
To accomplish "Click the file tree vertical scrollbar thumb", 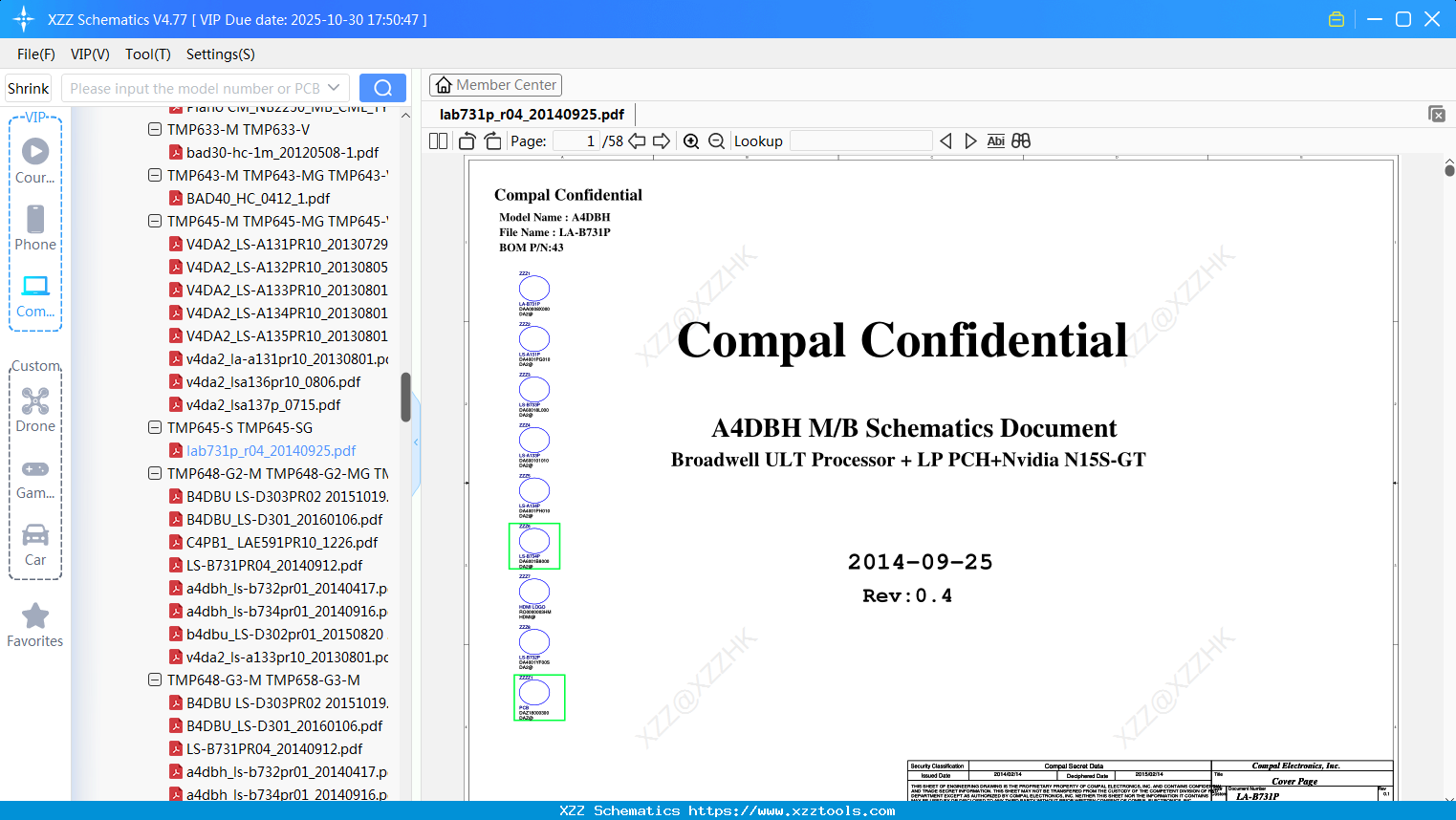I will tap(405, 397).
